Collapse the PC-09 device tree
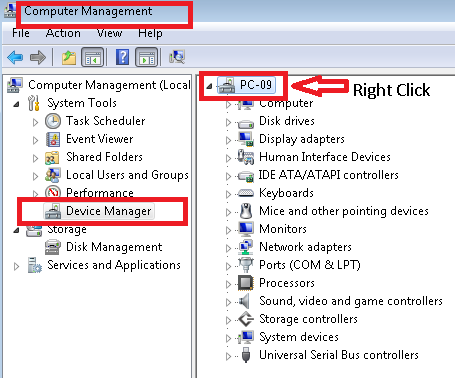 (x=209, y=86)
